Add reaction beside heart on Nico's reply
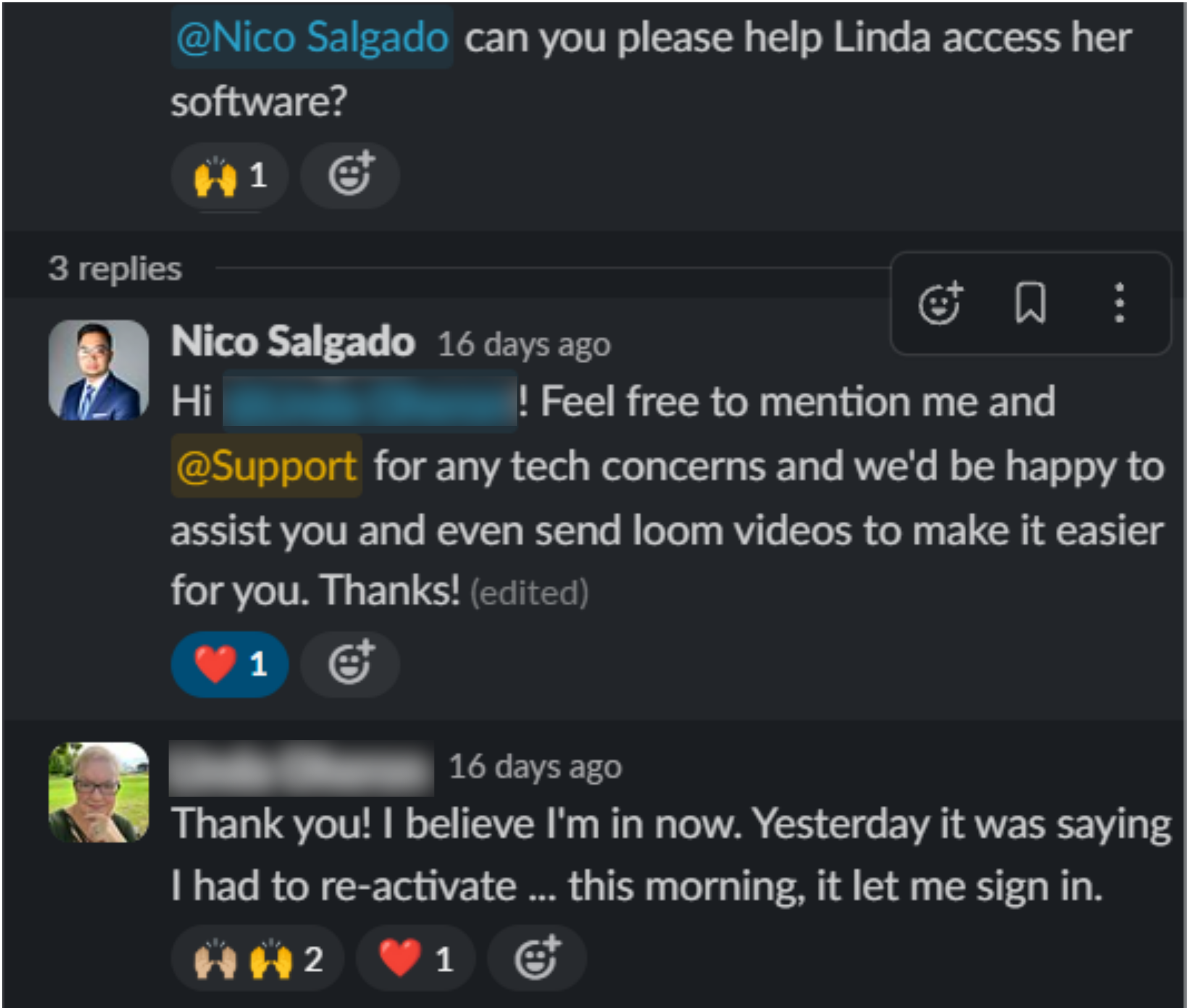The height and width of the screenshot is (1008, 1189). [x=350, y=664]
